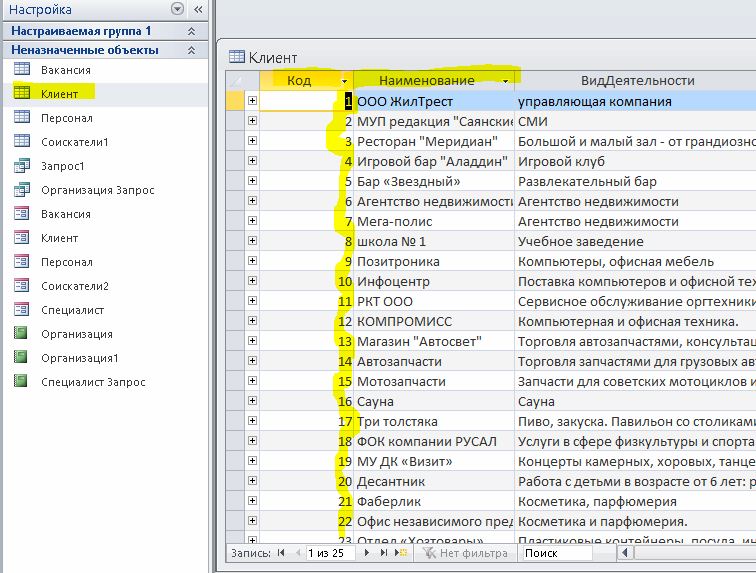Screen dimensions: 756x573
Task: Click the cell Развлекательный бар
Action: [x=635, y=181]
